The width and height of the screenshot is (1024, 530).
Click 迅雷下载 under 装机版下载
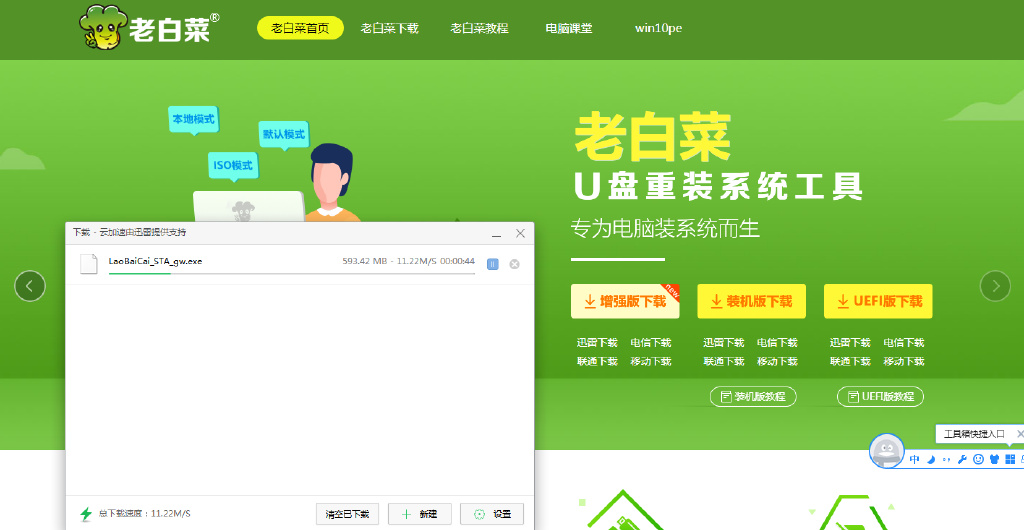[x=724, y=343]
